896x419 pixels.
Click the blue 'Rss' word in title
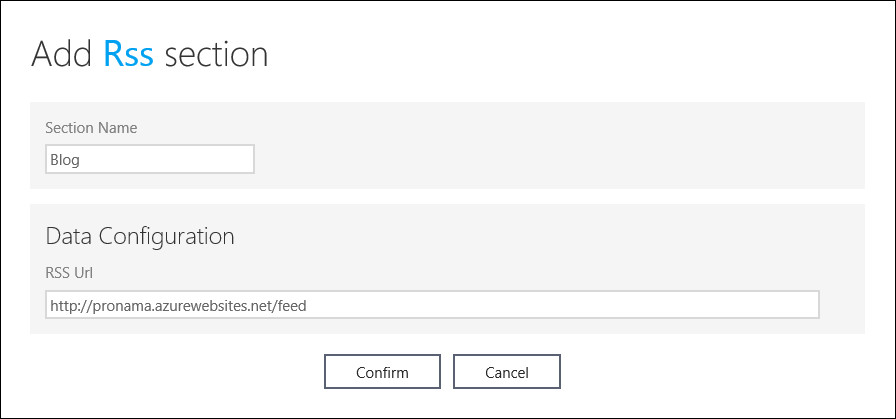129,53
